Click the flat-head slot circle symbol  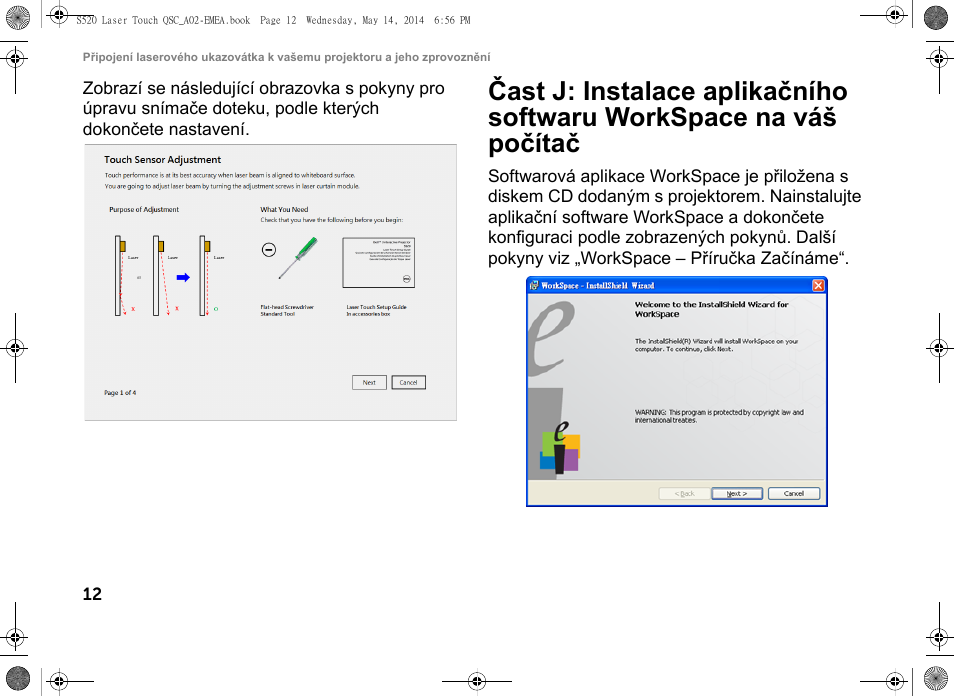coord(268,249)
